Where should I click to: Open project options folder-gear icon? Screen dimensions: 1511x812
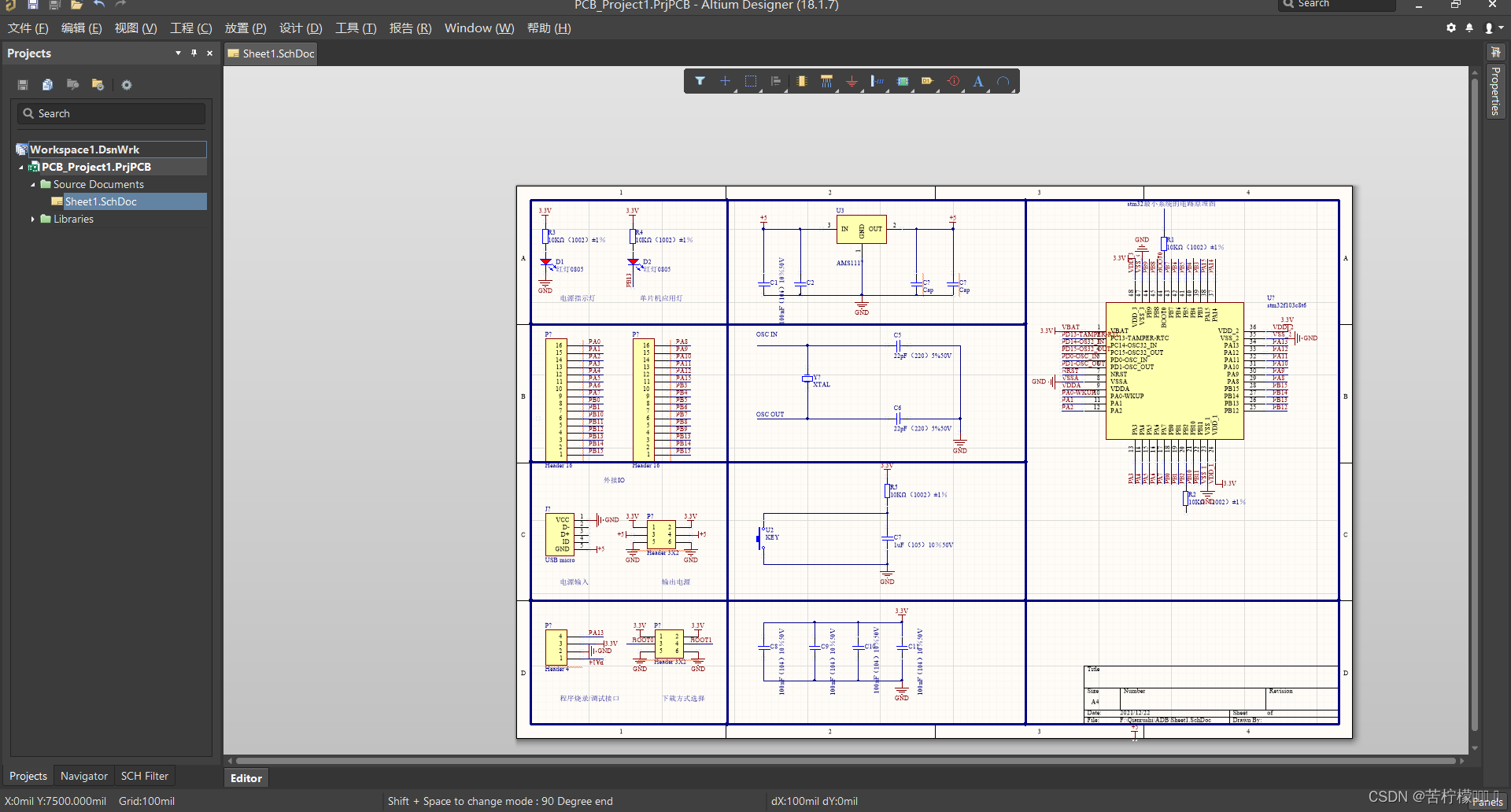98,85
